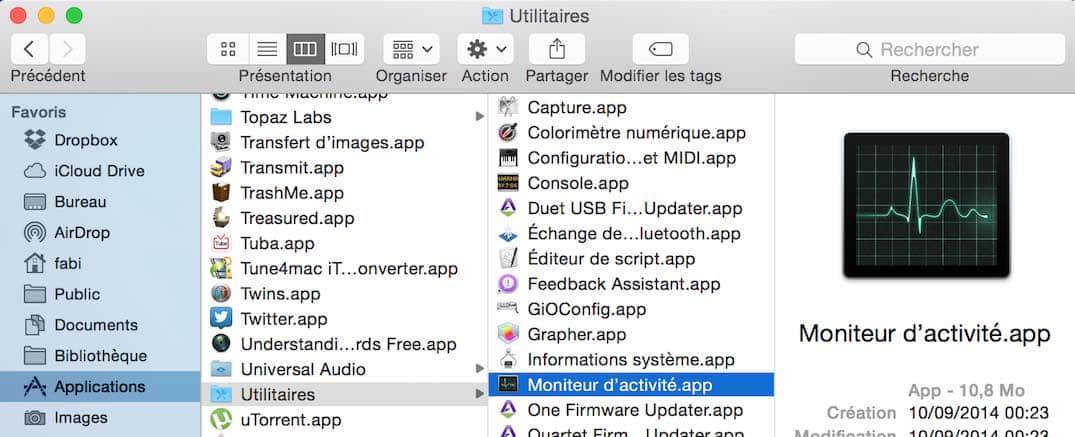Open Dropbox in the sidebar
The width and height of the screenshot is (1075, 437).
(x=100, y=140)
